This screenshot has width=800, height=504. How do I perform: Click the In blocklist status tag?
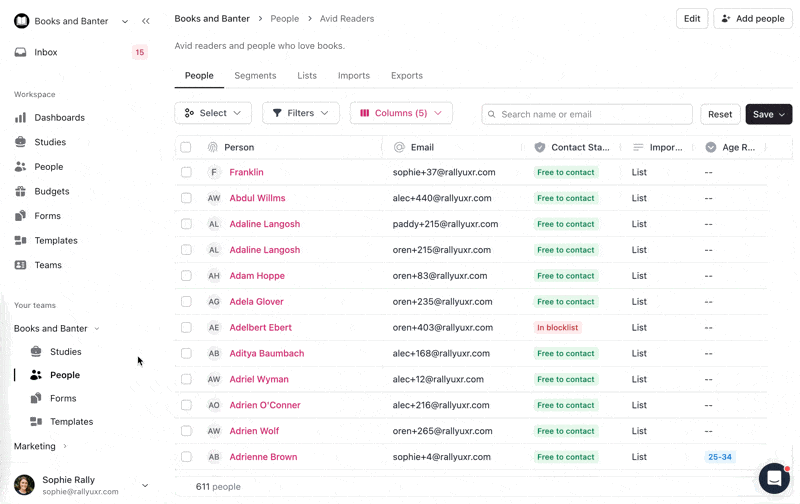557,327
